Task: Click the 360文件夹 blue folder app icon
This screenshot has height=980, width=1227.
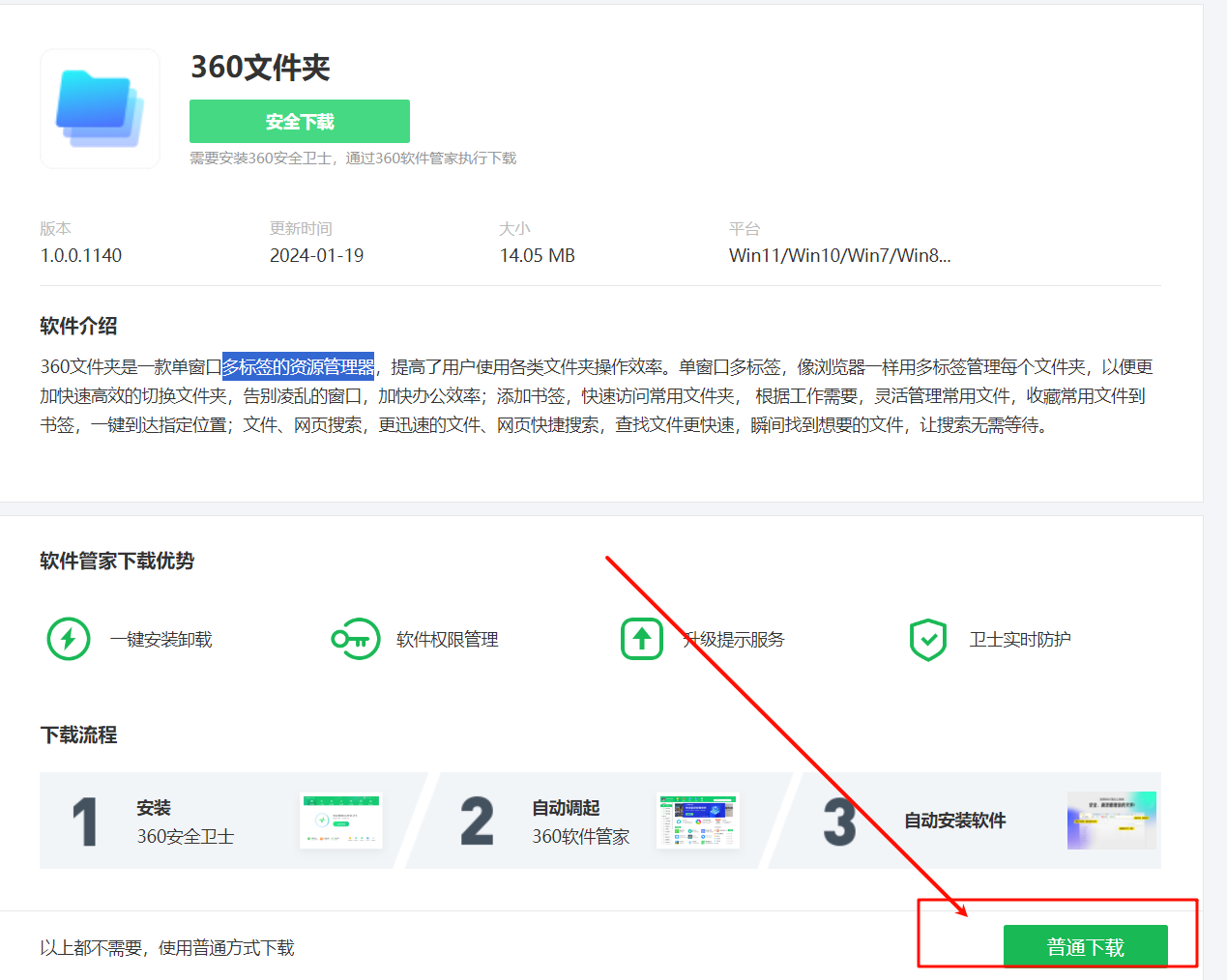Action: point(100,109)
